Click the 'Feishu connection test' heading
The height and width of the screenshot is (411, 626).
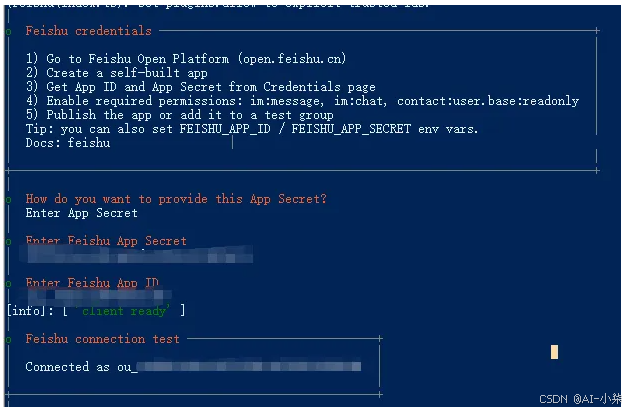point(103,339)
